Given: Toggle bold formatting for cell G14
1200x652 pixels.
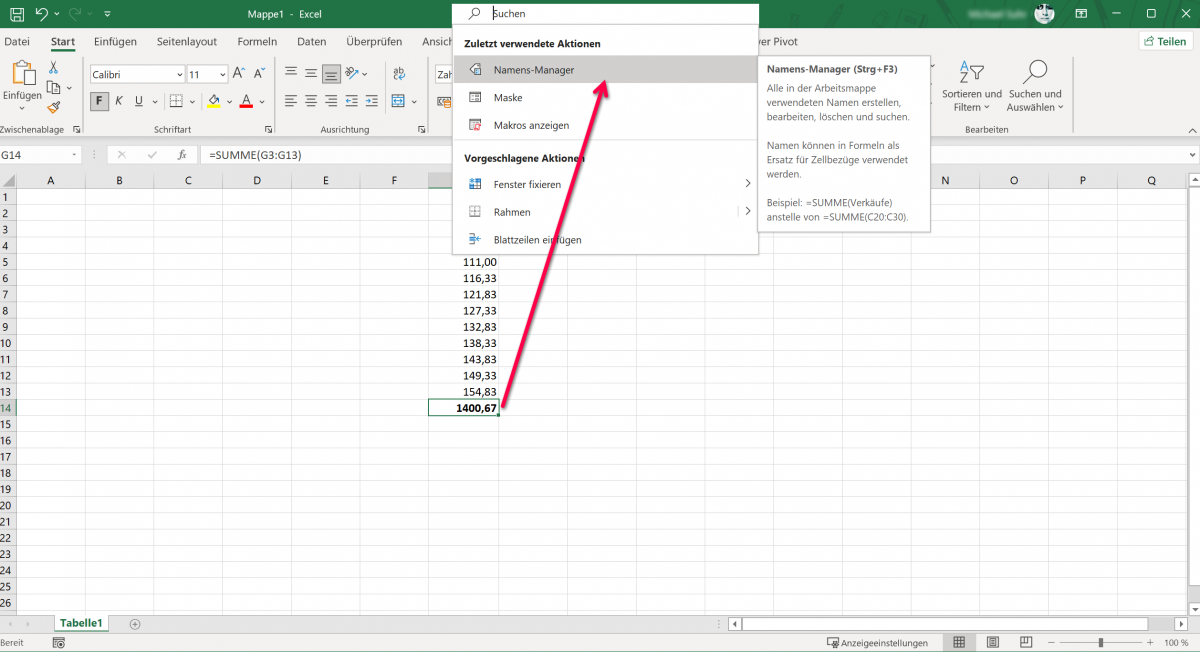Looking at the screenshot, I should pyautogui.click(x=98, y=101).
